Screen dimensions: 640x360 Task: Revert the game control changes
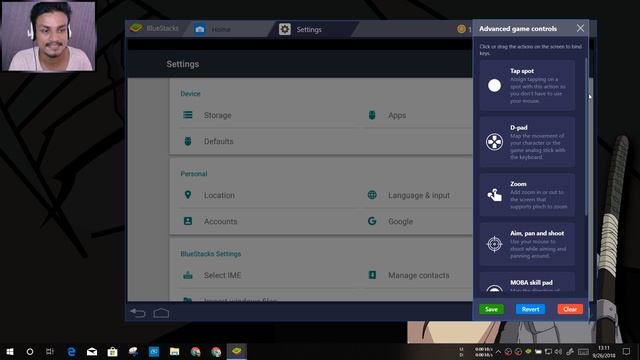tap(530, 309)
